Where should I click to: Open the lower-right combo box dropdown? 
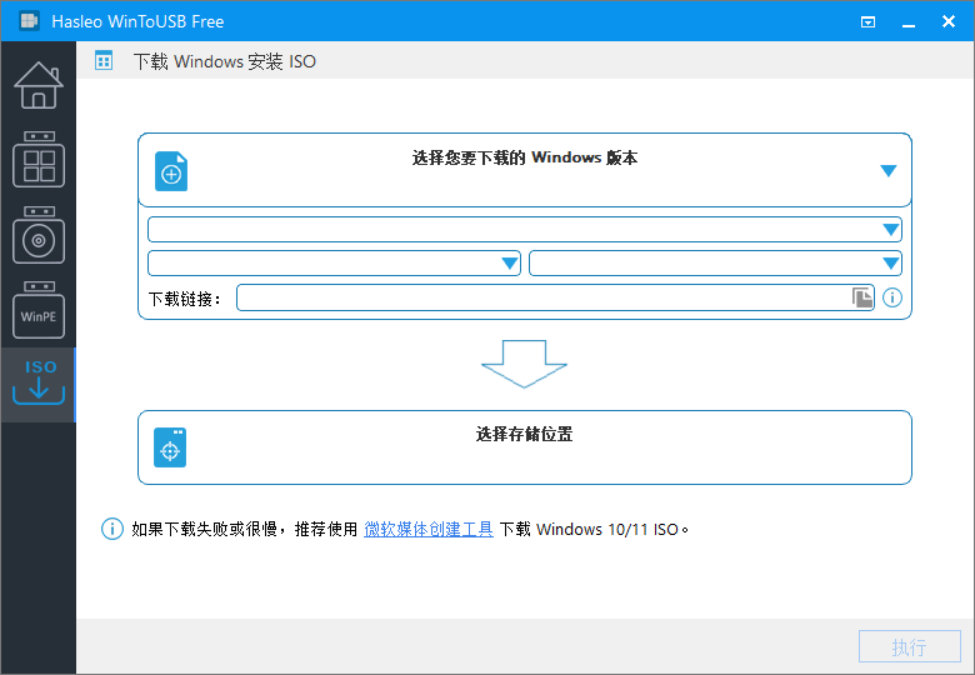[715, 263]
